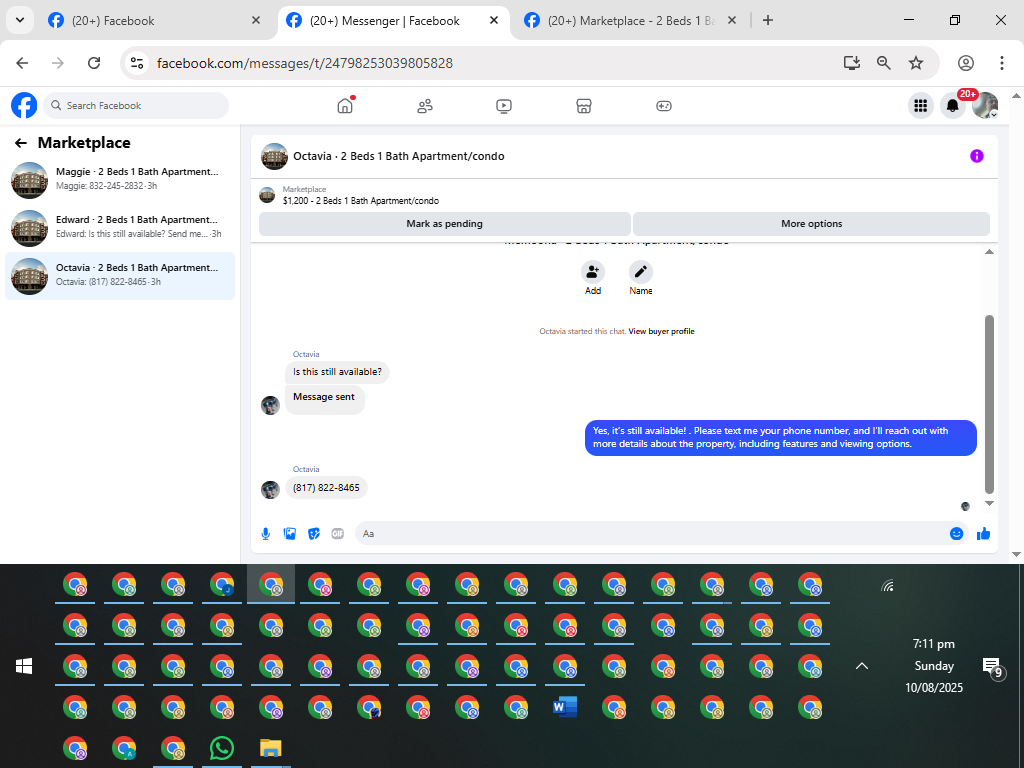Click the blue Yes, it's still available reply
Screen dimensions: 1024x768
(780, 438)
